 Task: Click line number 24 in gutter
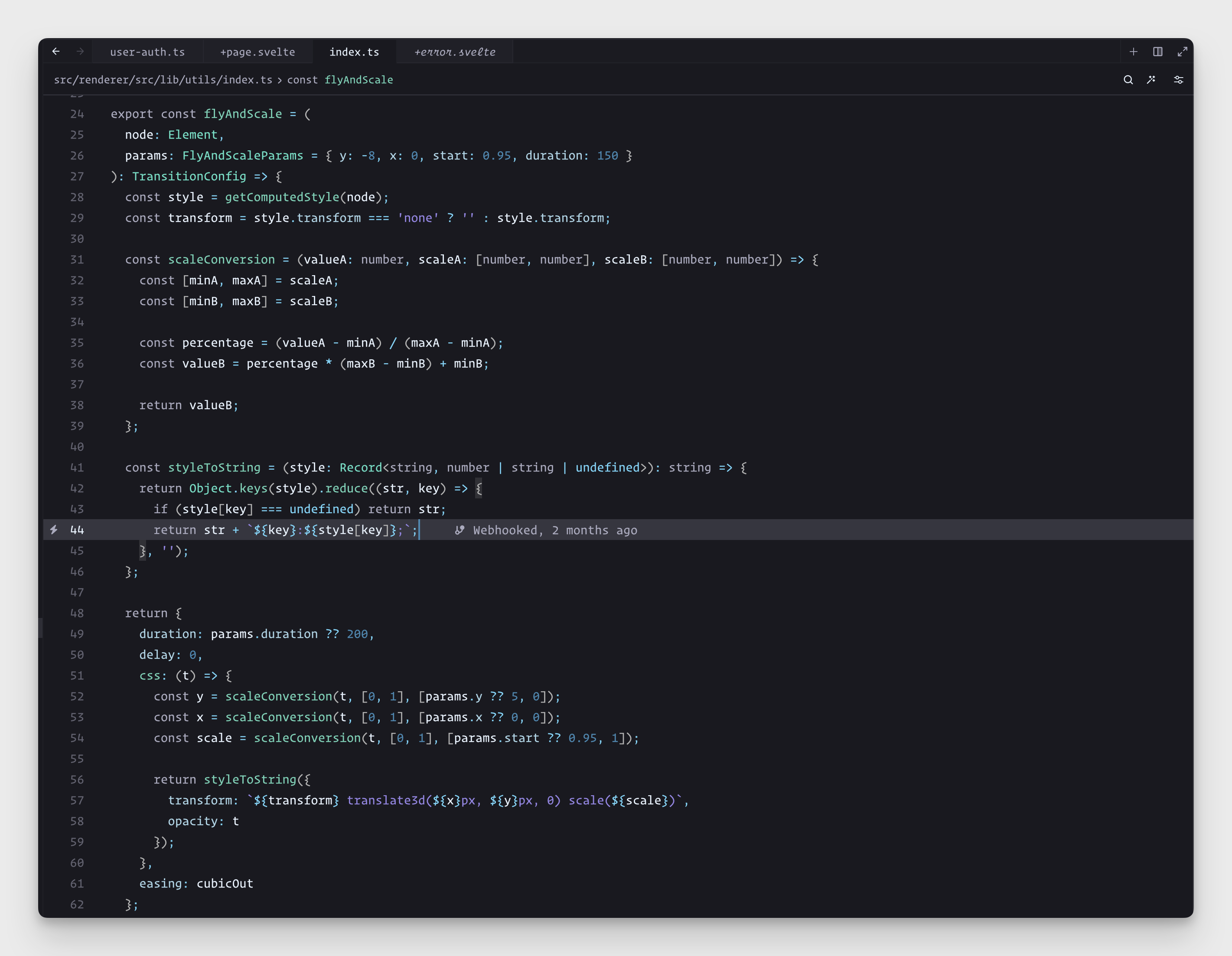pos(77,114)
